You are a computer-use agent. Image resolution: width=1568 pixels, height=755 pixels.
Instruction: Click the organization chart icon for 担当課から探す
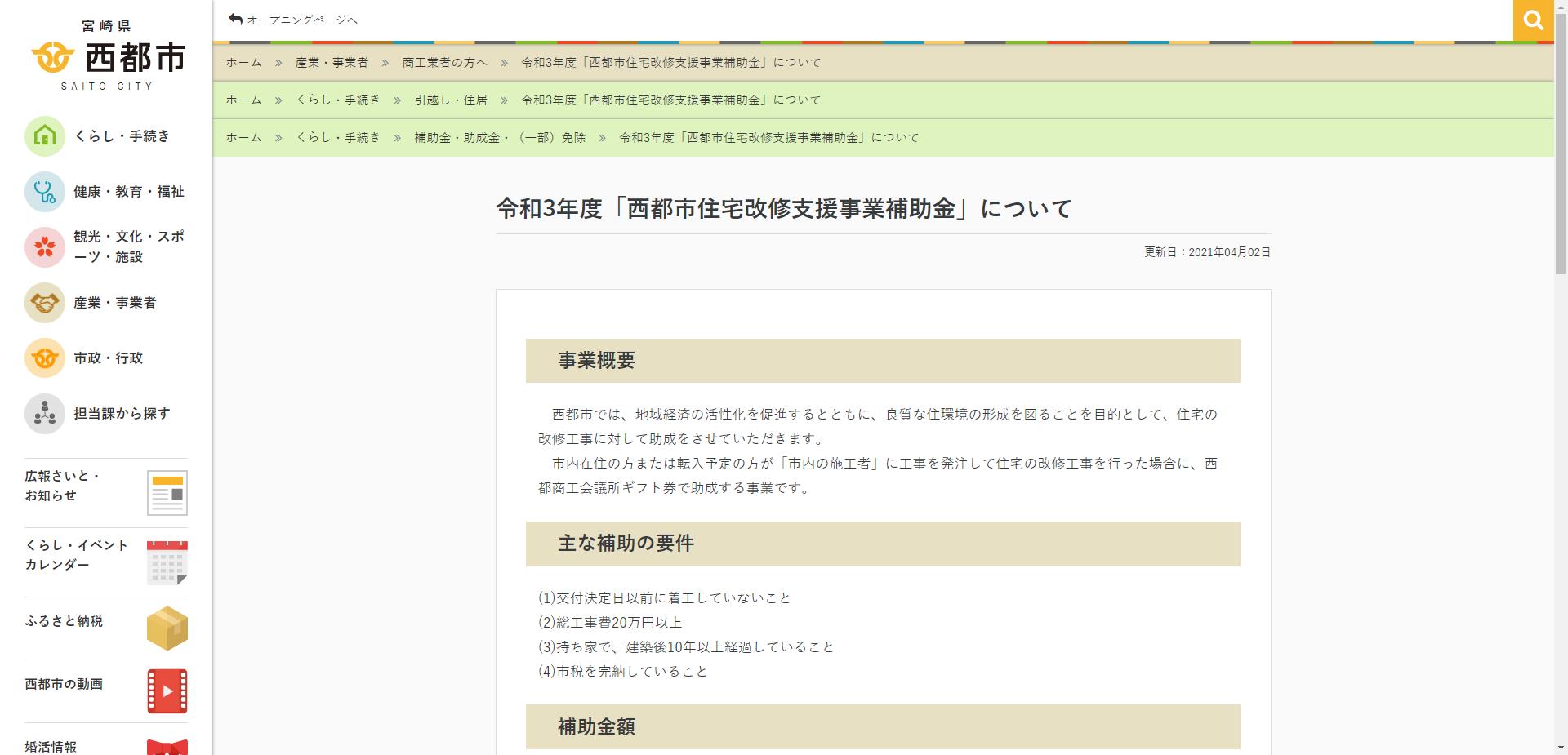tap(45, 413)
